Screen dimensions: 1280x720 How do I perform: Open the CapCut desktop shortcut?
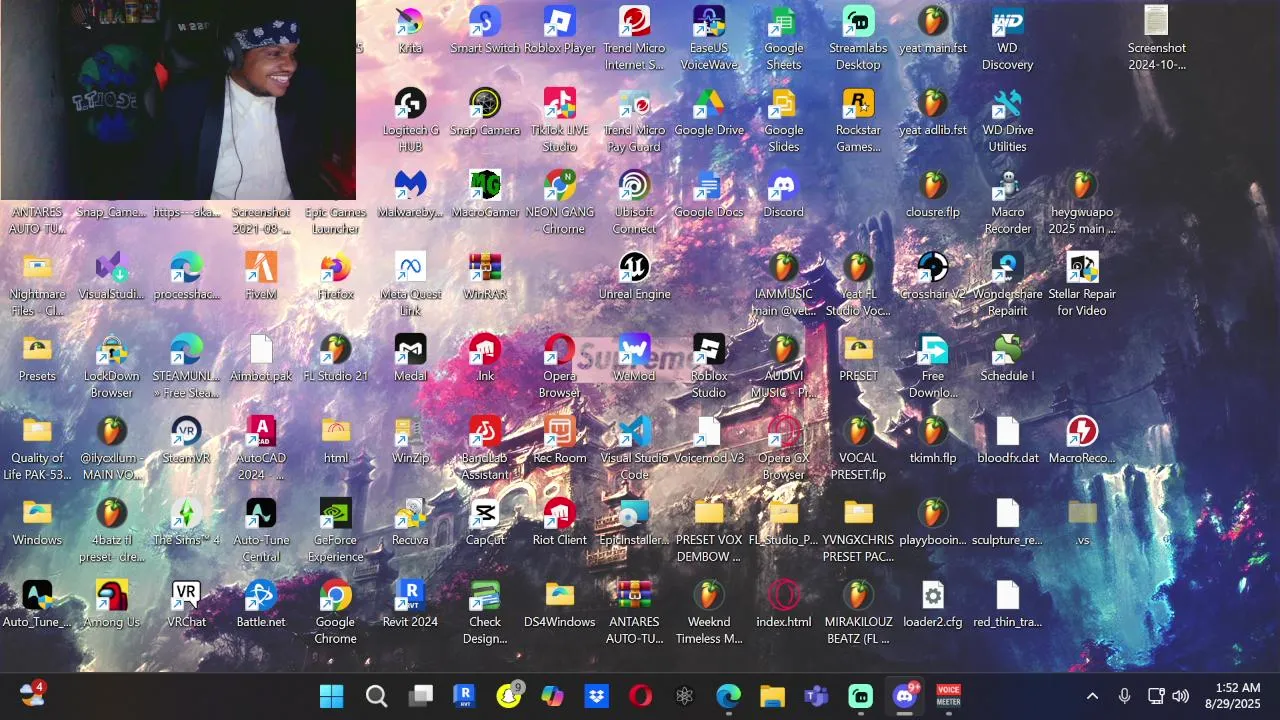(485, 522)
